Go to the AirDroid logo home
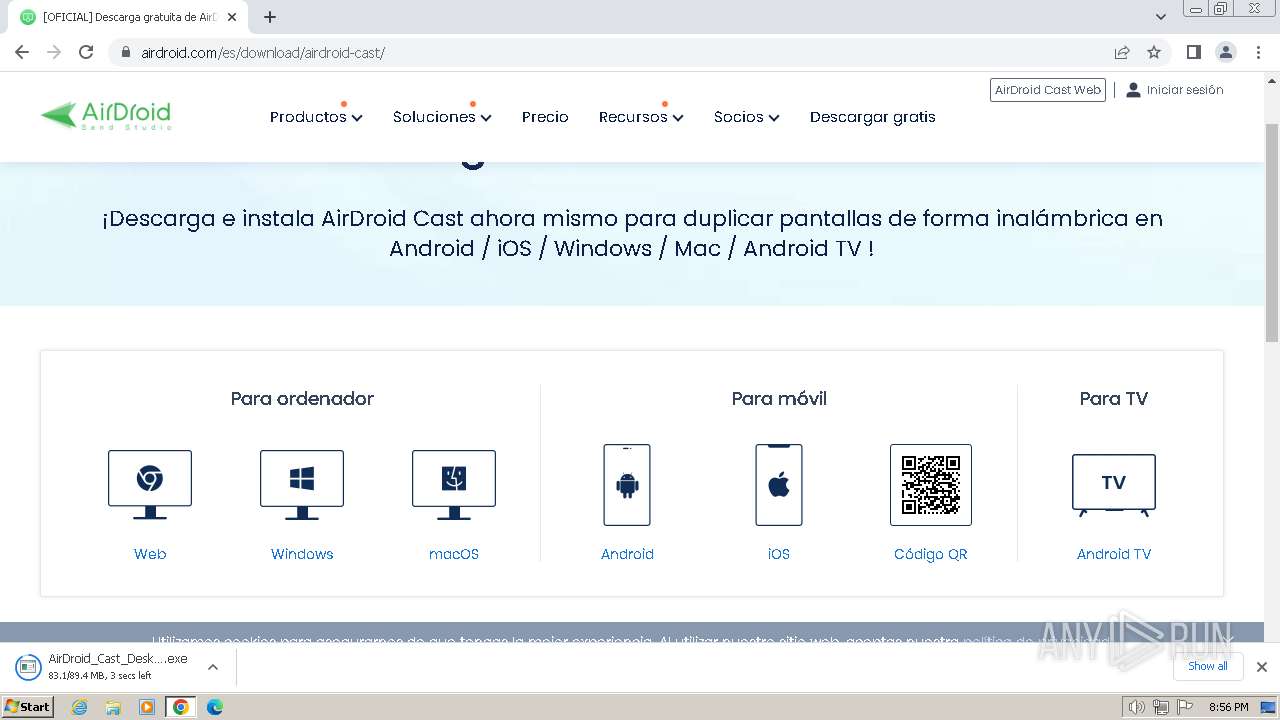The width and height of the screenshot is (1280, 720). (106, 116)
